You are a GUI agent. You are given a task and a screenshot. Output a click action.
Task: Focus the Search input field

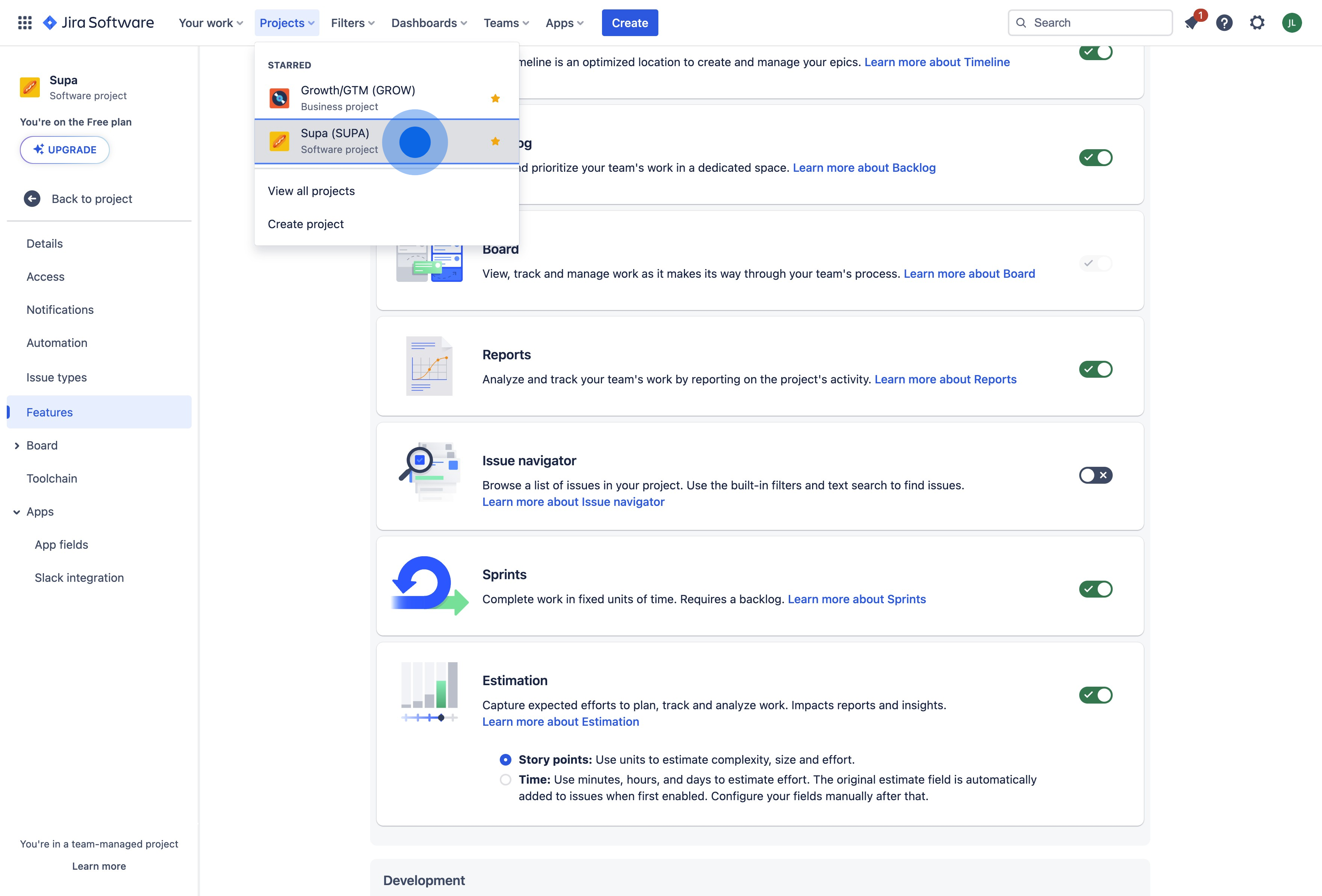[1090, 23]
